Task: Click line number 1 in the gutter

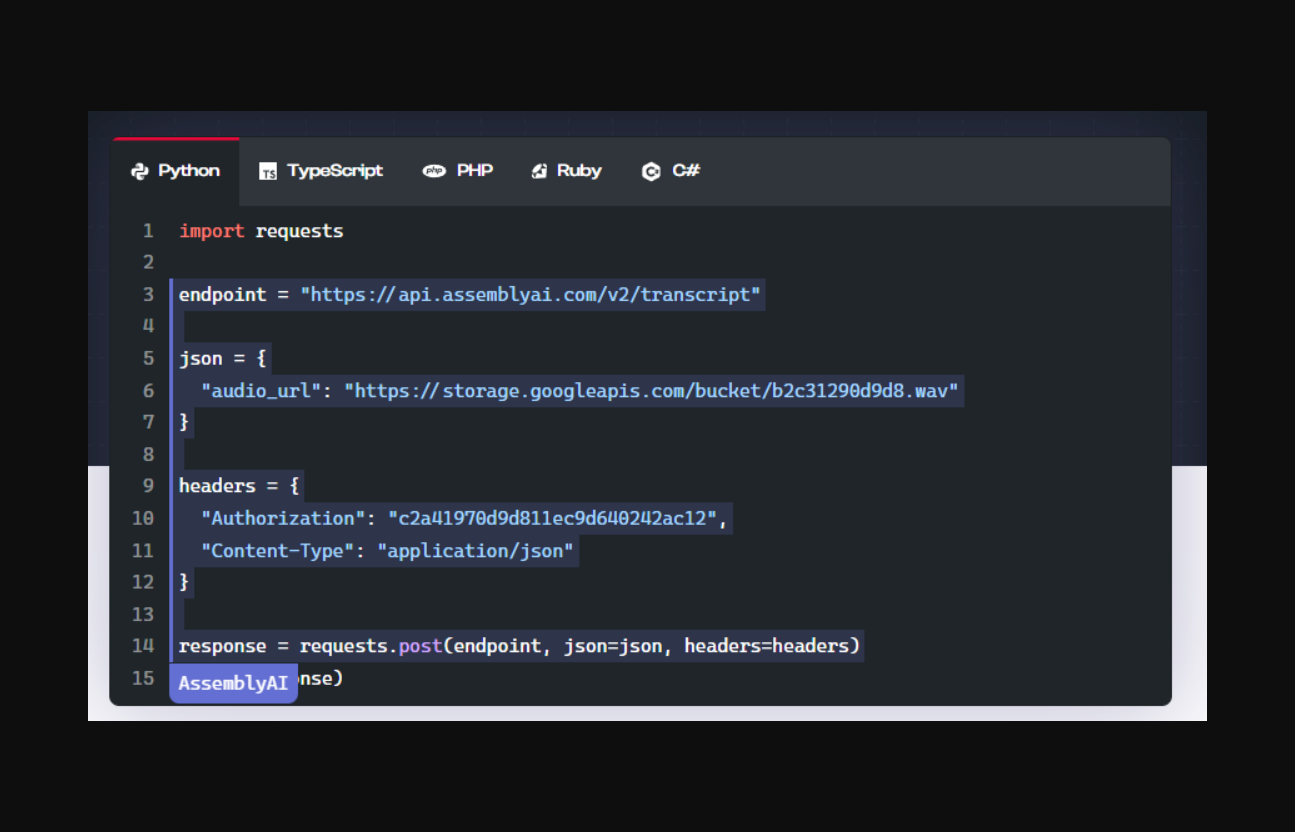Action: point(148,231)
